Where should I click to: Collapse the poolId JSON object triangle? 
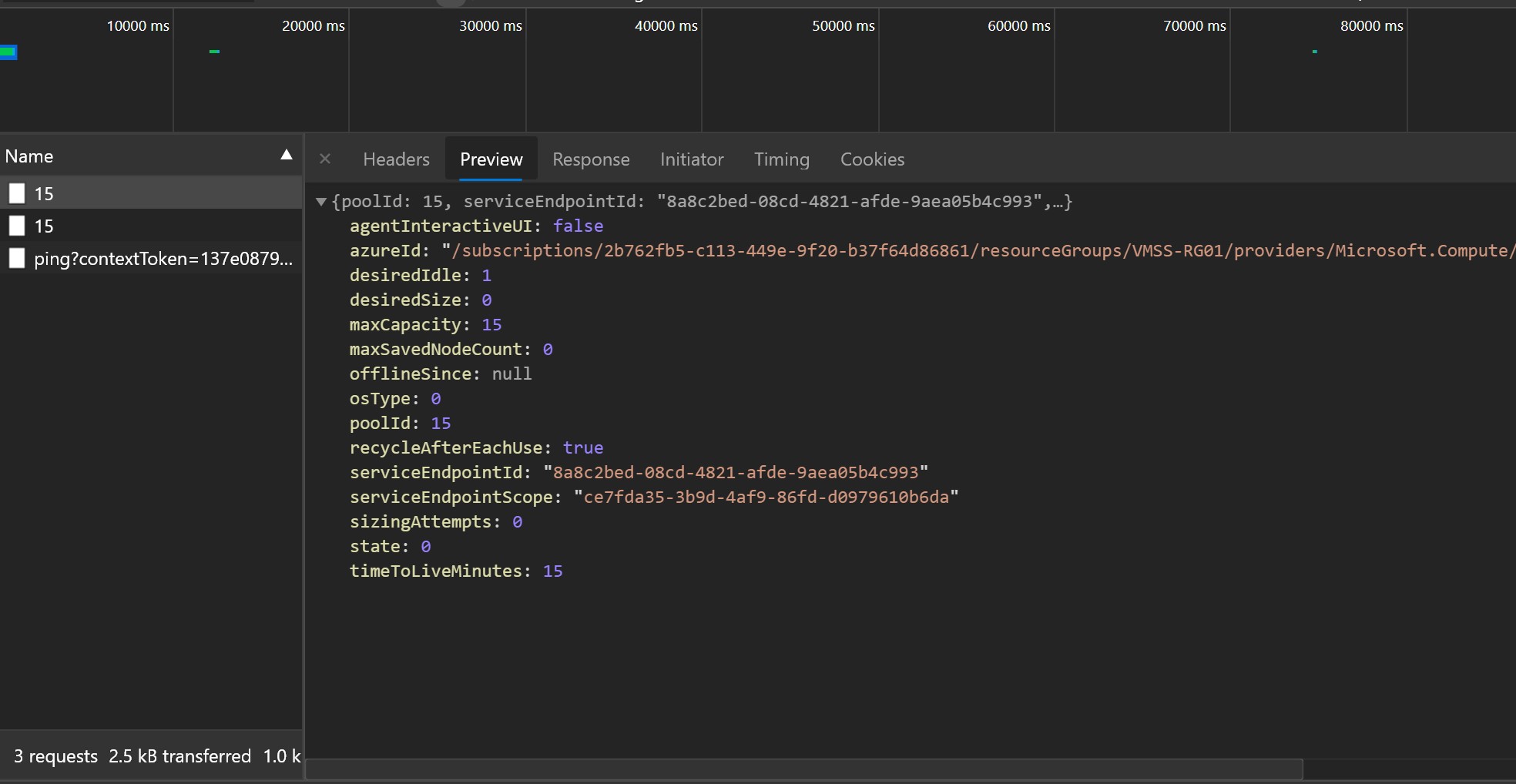point(321,202)
